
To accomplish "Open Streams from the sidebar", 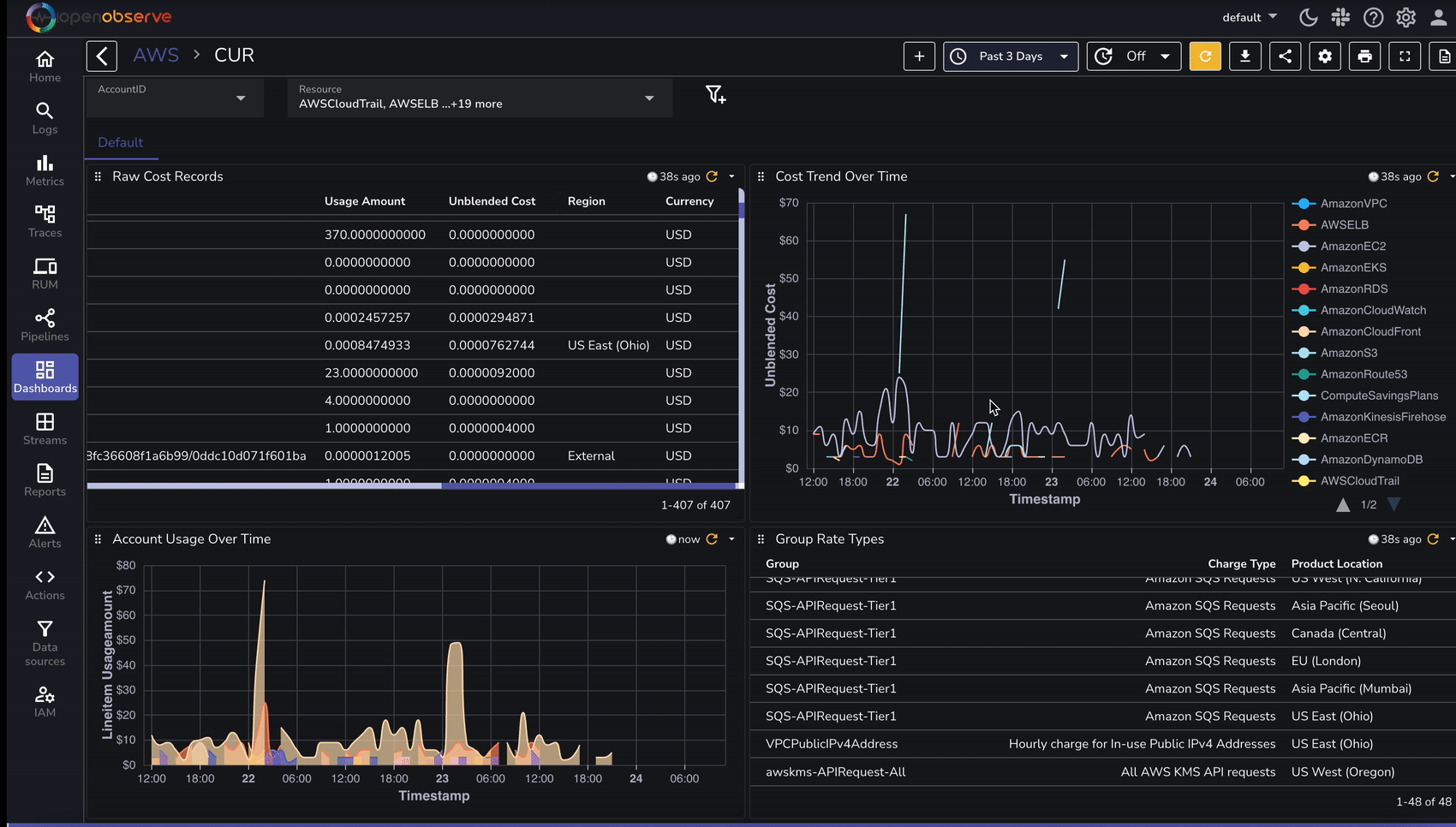I will (x=45, y=428).
